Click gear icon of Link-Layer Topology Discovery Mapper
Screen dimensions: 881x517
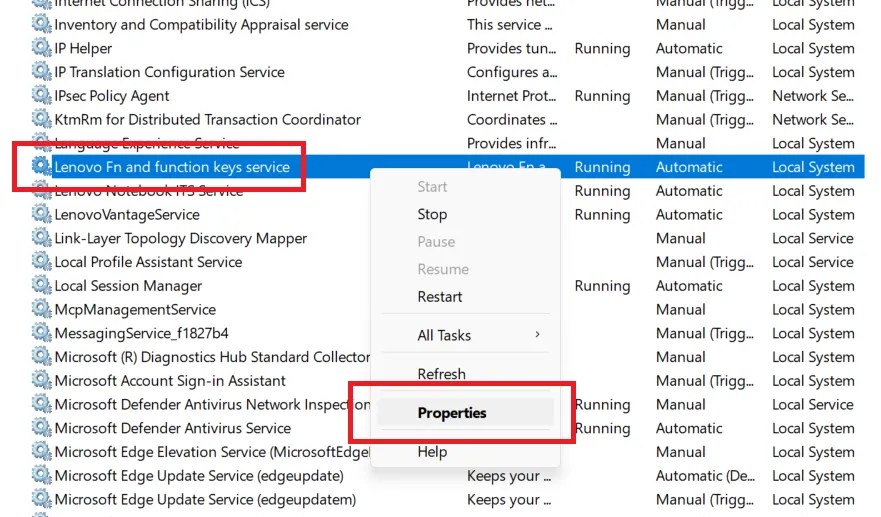point(42,238)
